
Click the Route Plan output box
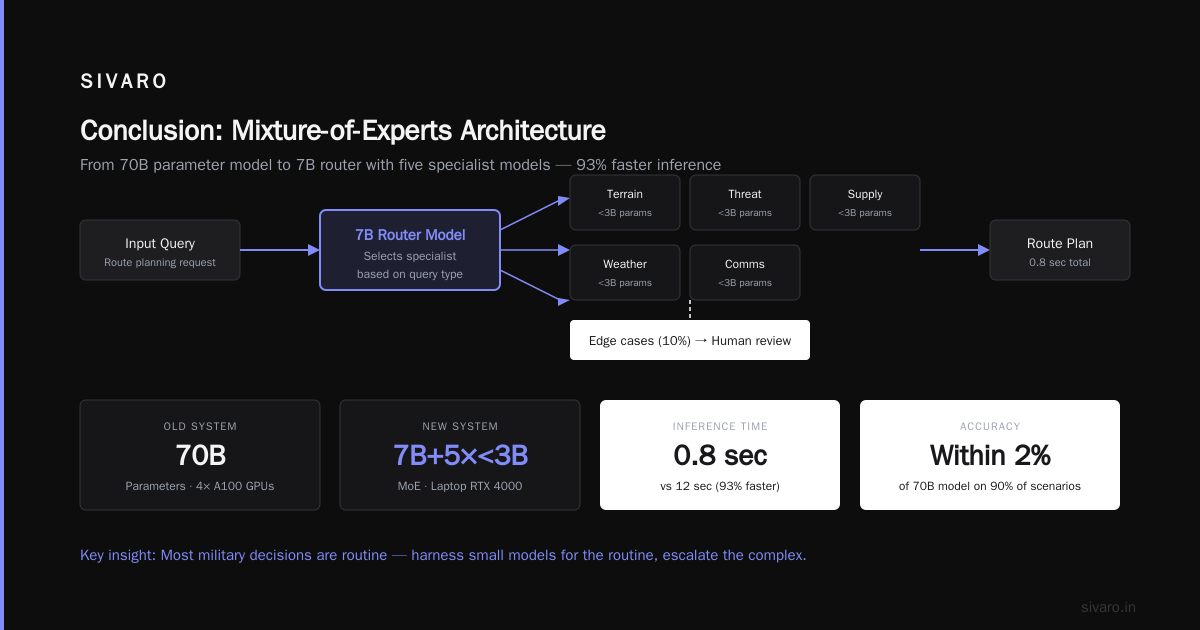(x=1060, y=250)
